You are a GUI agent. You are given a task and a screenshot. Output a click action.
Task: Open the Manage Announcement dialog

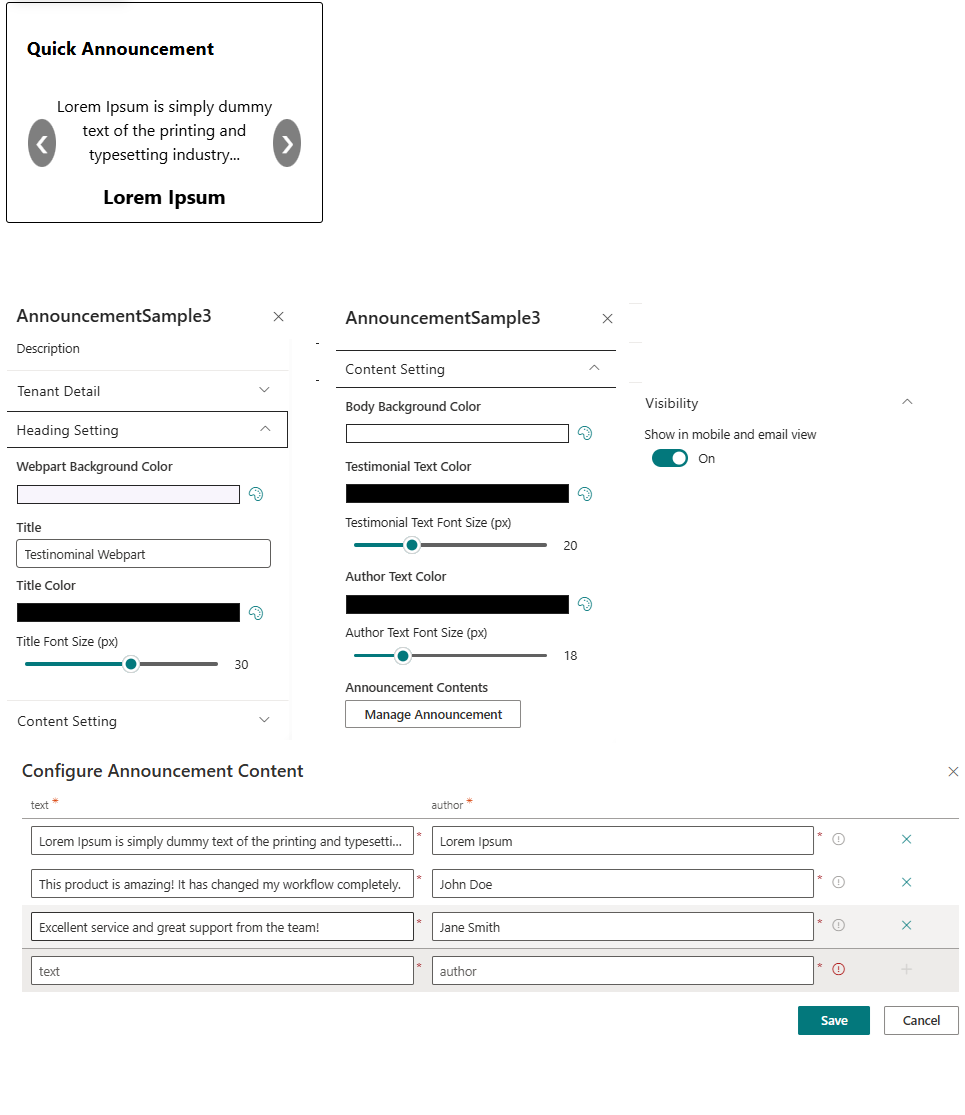pos(432,714)
